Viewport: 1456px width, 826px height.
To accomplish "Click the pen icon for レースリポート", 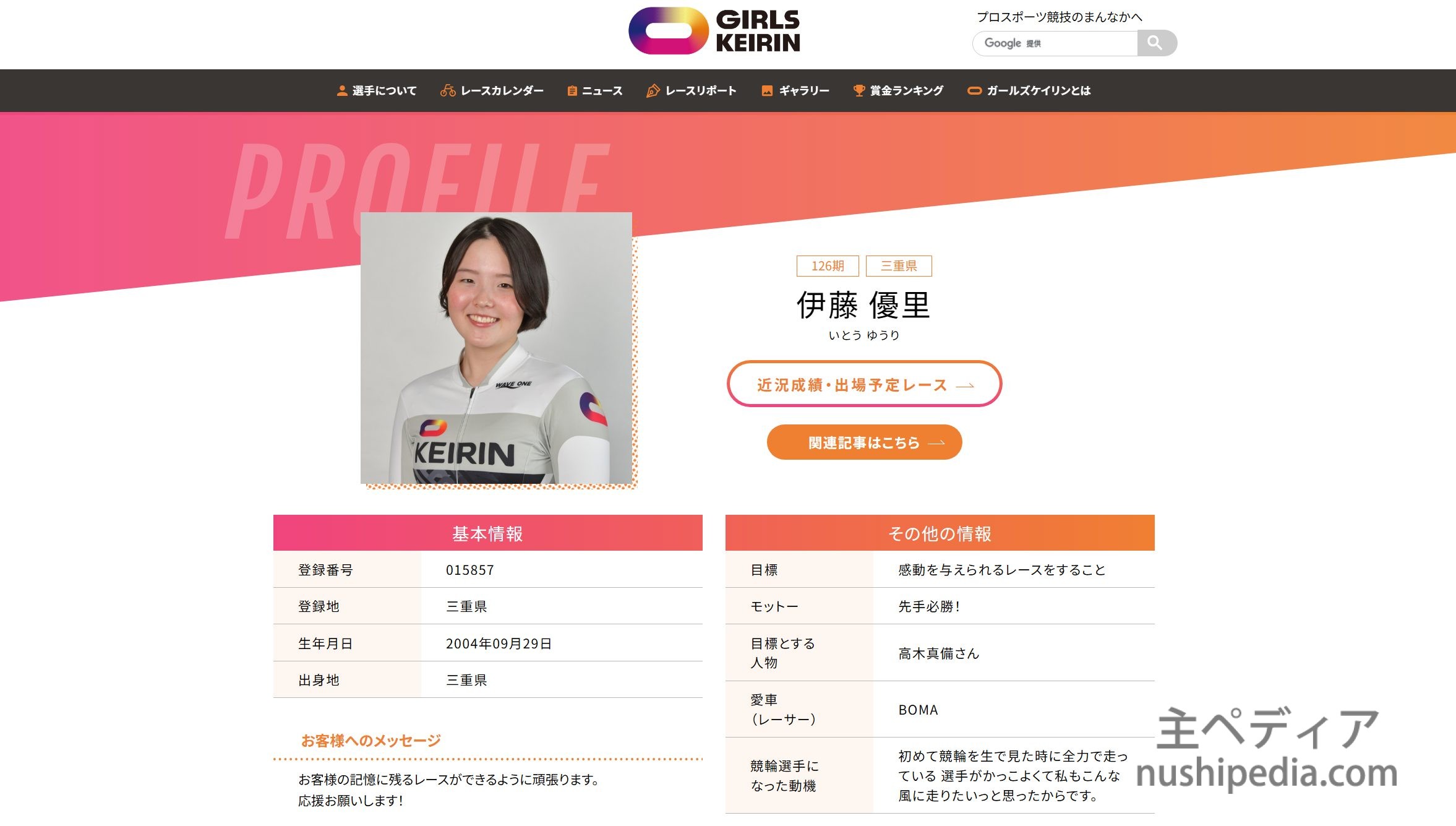I will click(x=653, y=91).
